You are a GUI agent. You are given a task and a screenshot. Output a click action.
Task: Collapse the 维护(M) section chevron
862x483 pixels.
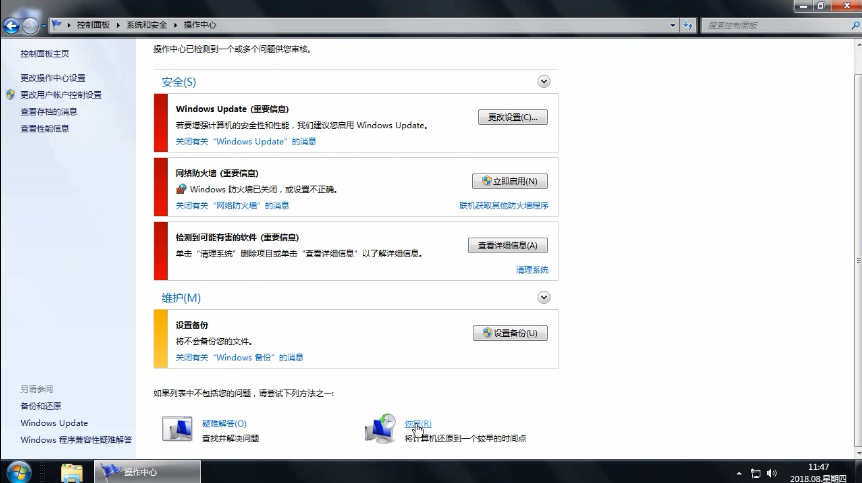click(544, 298)
